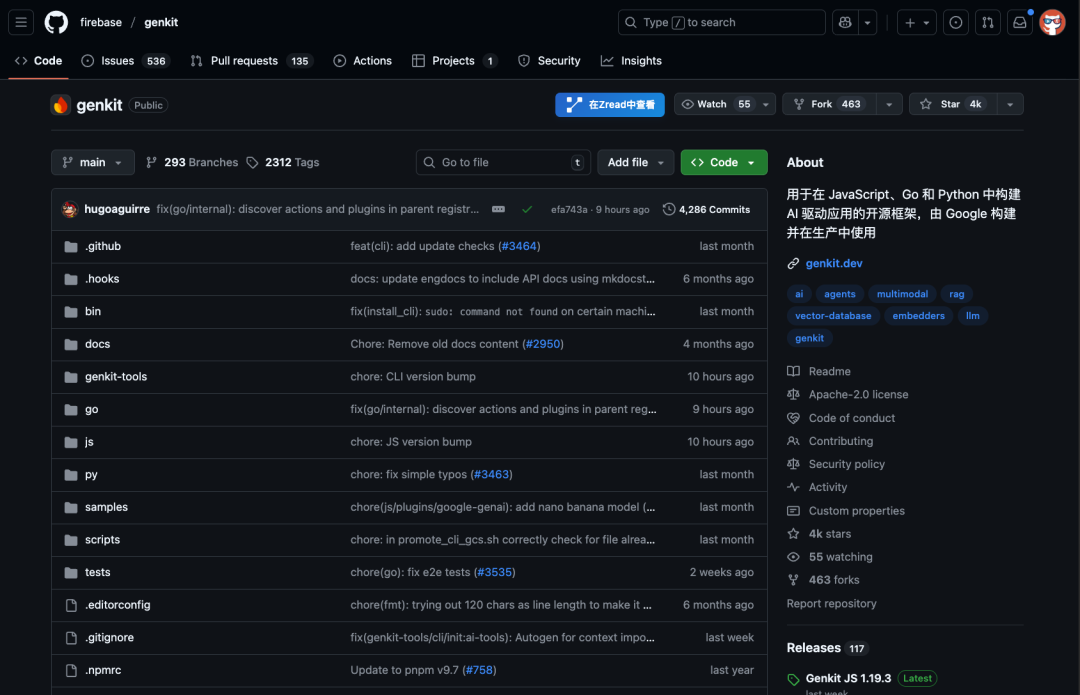Image resolution: width=1080 pixels, height=695 pixels.
Task: Open the Contributing link
Action: (830, 441)
